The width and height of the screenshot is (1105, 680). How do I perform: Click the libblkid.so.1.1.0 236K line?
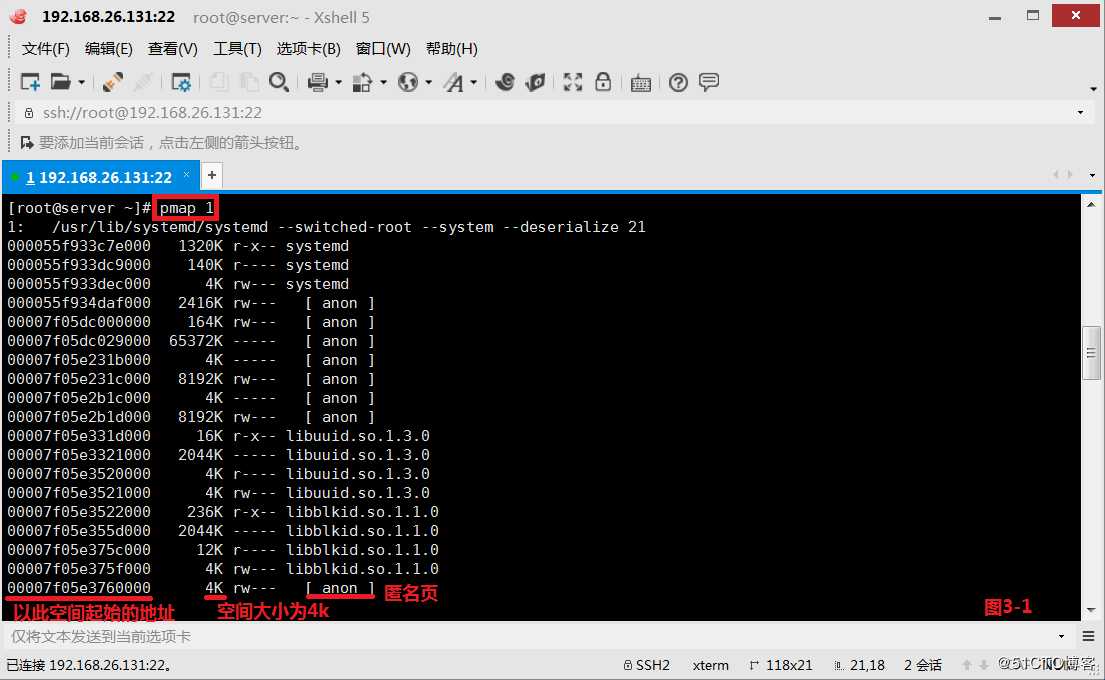[x=223, y=512]
